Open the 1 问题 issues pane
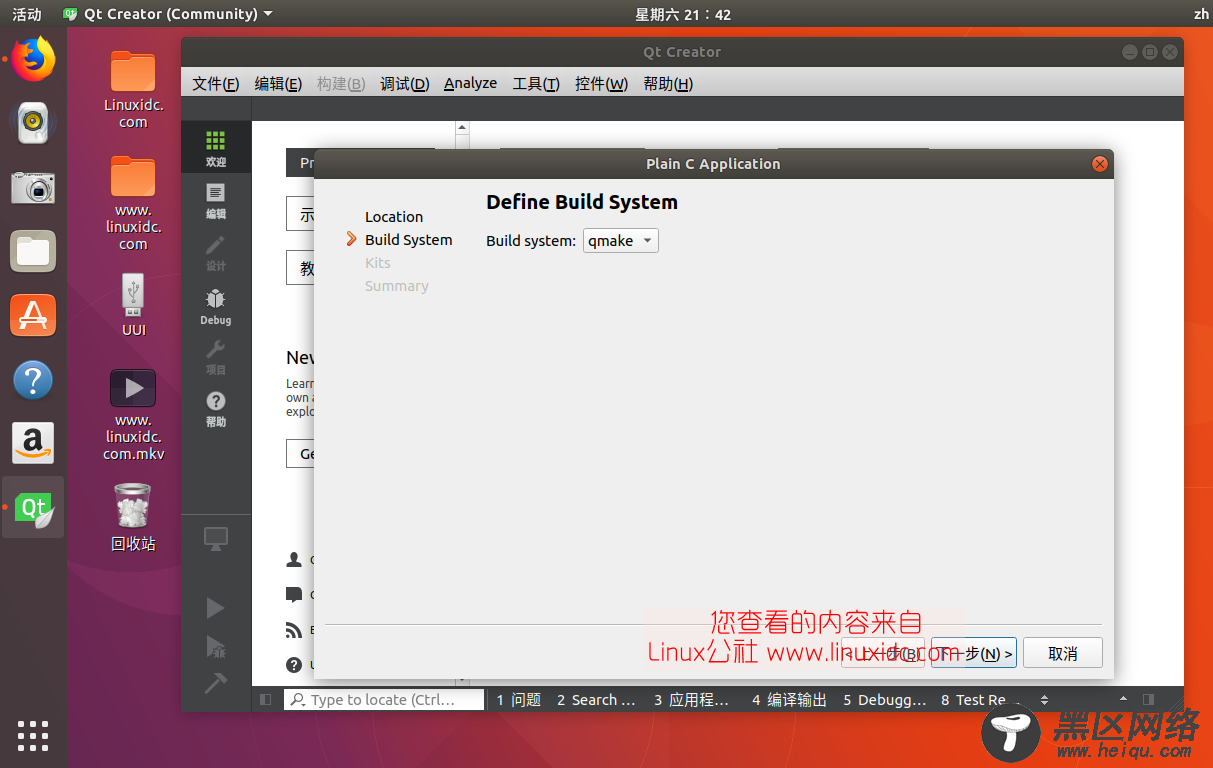Image resolution: width=1213 pixels, height=768 pixels. [x=519, y=700]
